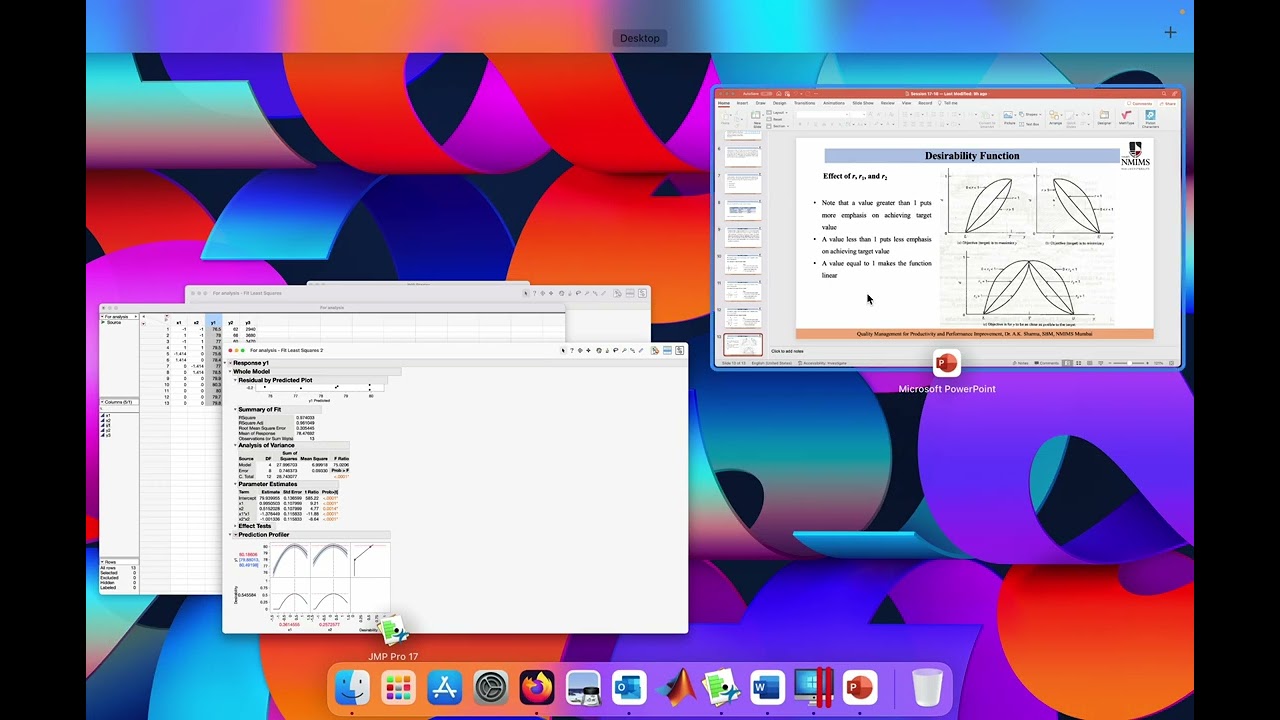1280x720 pixels.
Task: Add a new desktop with plus button
Action: [1170, 32]
